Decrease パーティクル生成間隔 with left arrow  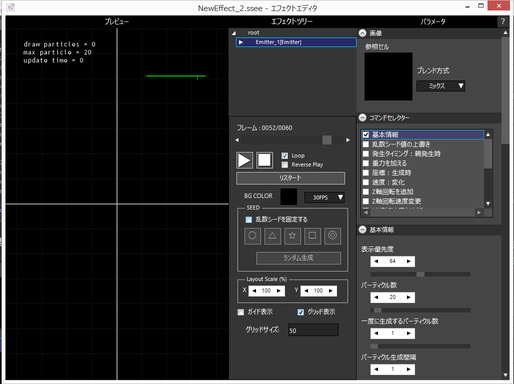coord(376,369)
